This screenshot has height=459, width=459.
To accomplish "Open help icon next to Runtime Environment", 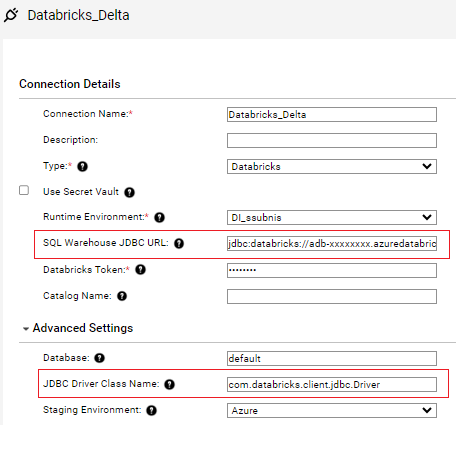I will (159, 217).
